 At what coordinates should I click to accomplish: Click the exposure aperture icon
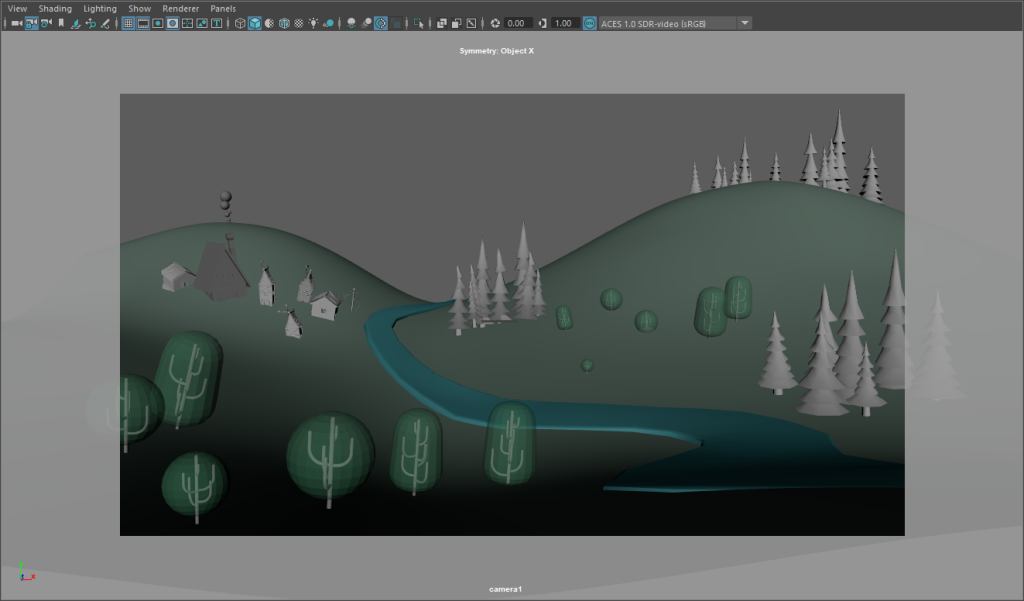pos(495,24)
